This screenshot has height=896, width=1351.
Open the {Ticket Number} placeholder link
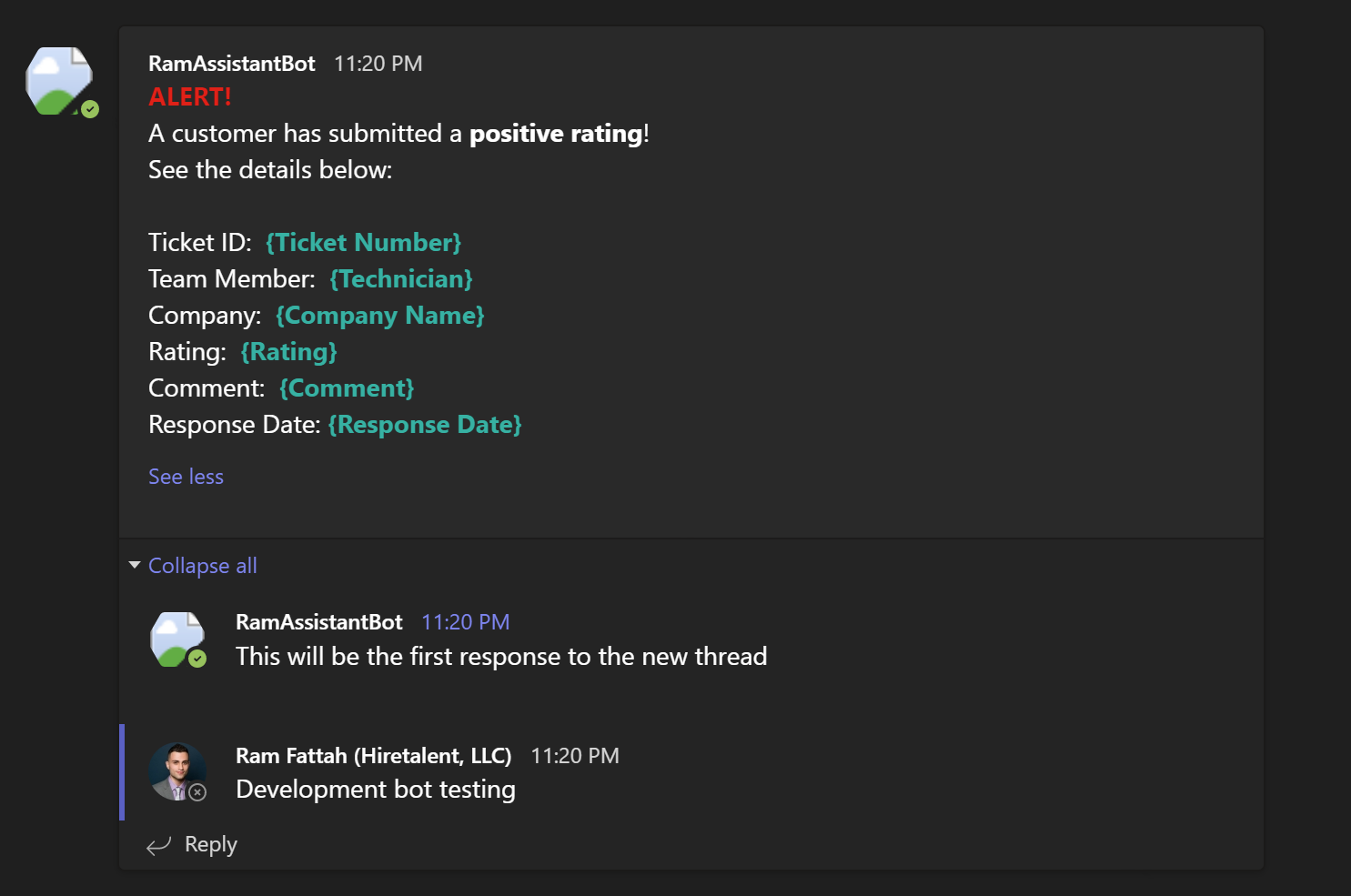363,242
